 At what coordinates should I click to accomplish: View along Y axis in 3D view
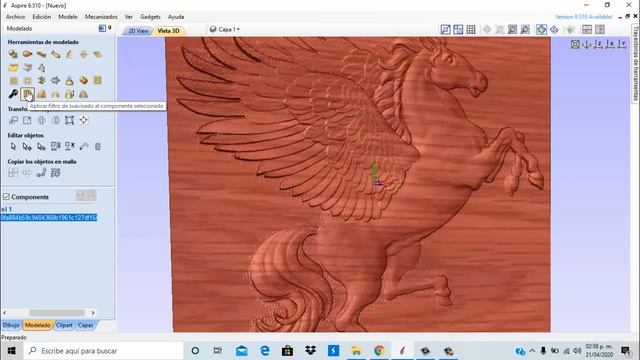(621, 44)
